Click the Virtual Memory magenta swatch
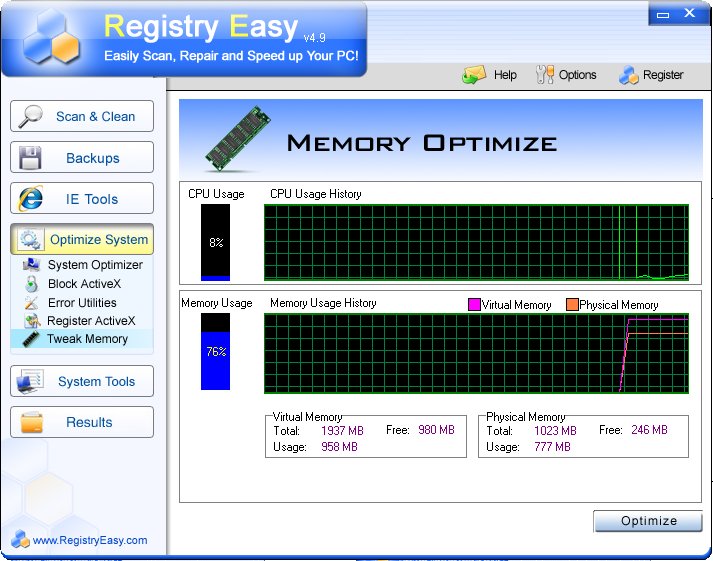This screenshot has width=713, height=561. click(x=474, y=305)
